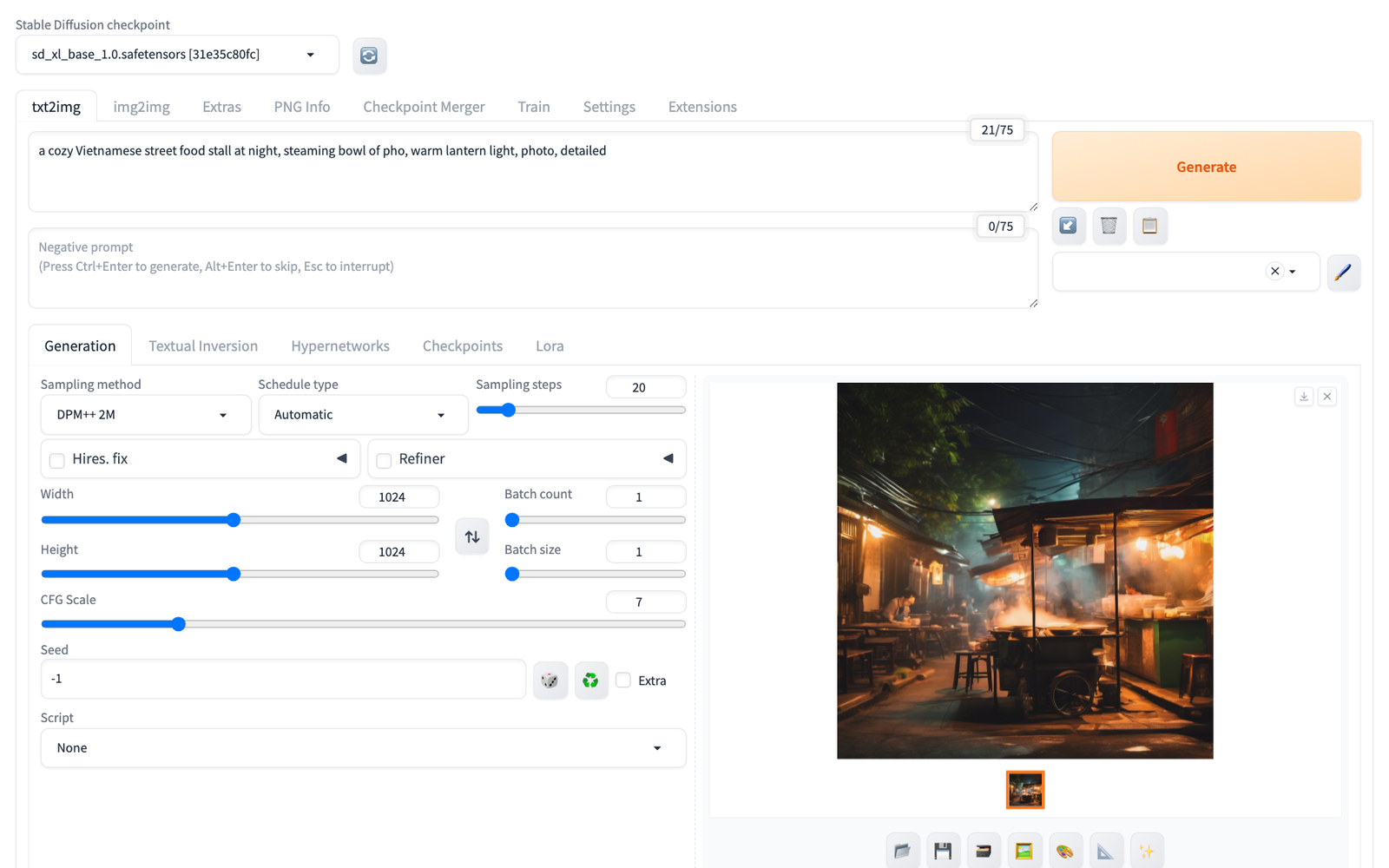Image resolution: width=1389 pixels, height=868 pixels.
Task: Switch to the img2img tab
Action: pos(142,107)
